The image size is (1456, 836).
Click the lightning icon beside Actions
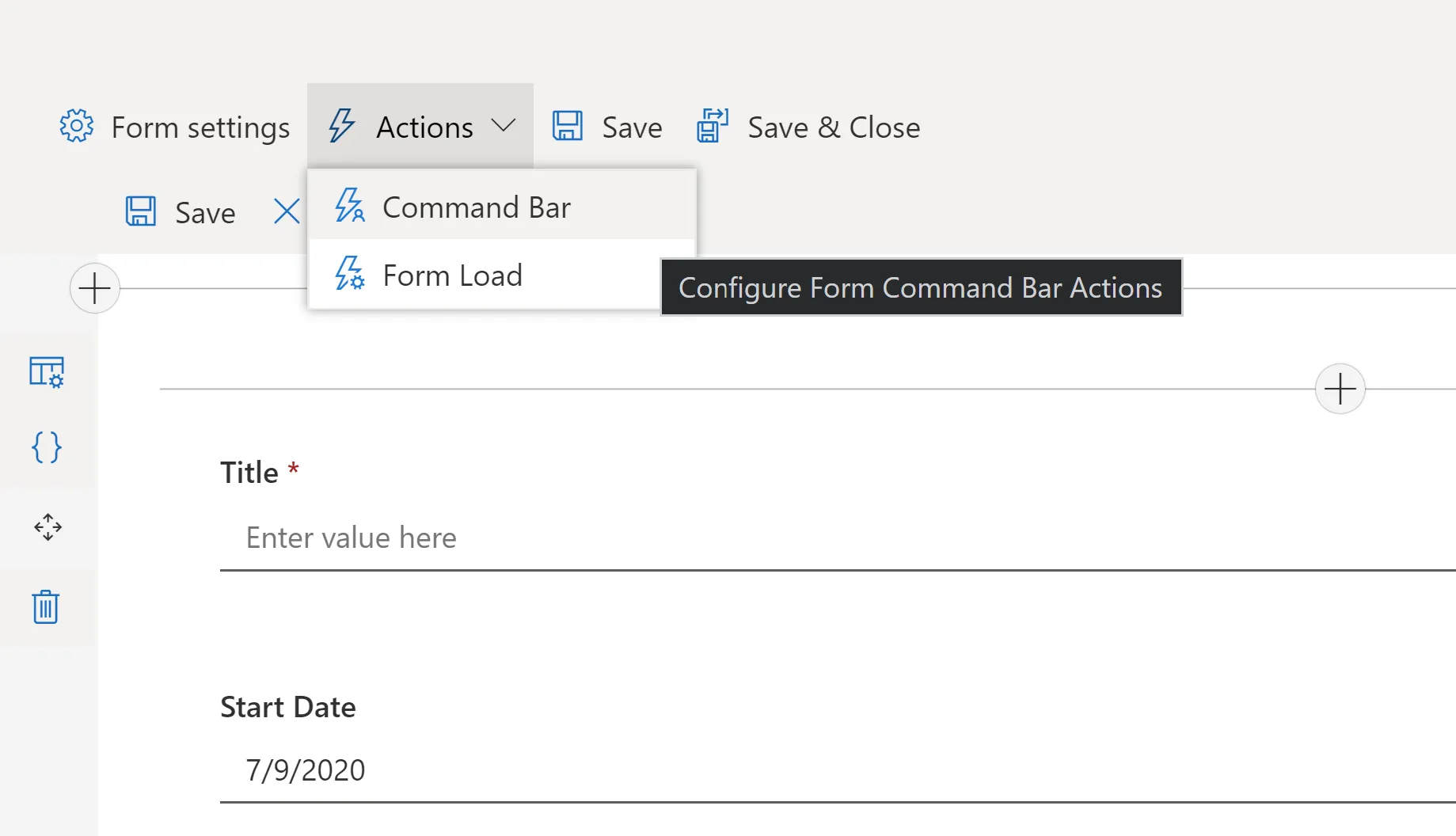click(341, 125)
